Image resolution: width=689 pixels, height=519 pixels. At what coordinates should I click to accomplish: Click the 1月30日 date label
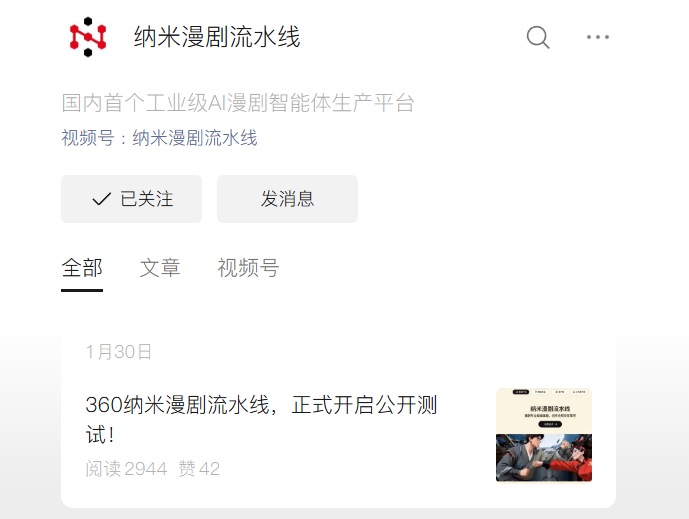pos(119,352)
